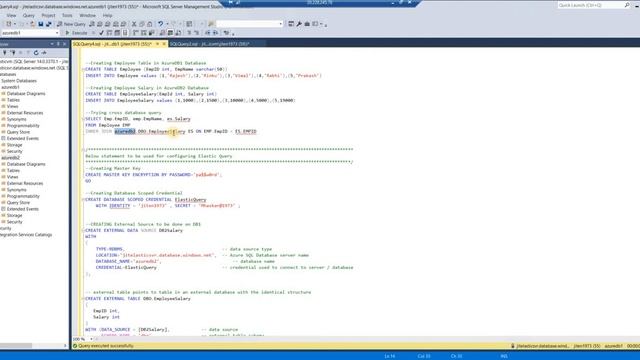The width and height of the screenshot is (640, 360).
Task: Switch output to Results to Text
Action: click(x=162, y=33)
